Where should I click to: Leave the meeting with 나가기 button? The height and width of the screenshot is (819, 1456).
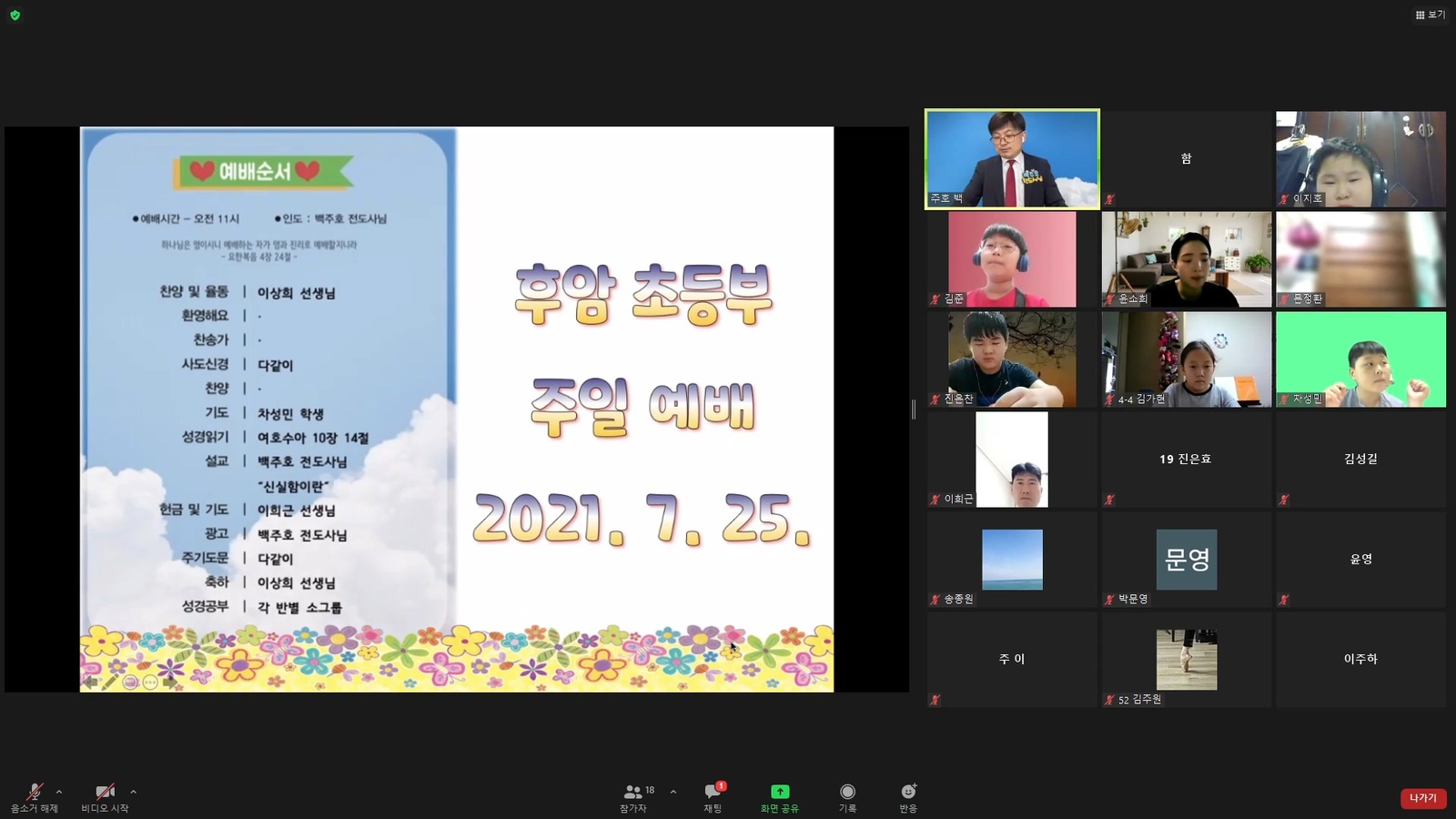(x=1422, y=798)
